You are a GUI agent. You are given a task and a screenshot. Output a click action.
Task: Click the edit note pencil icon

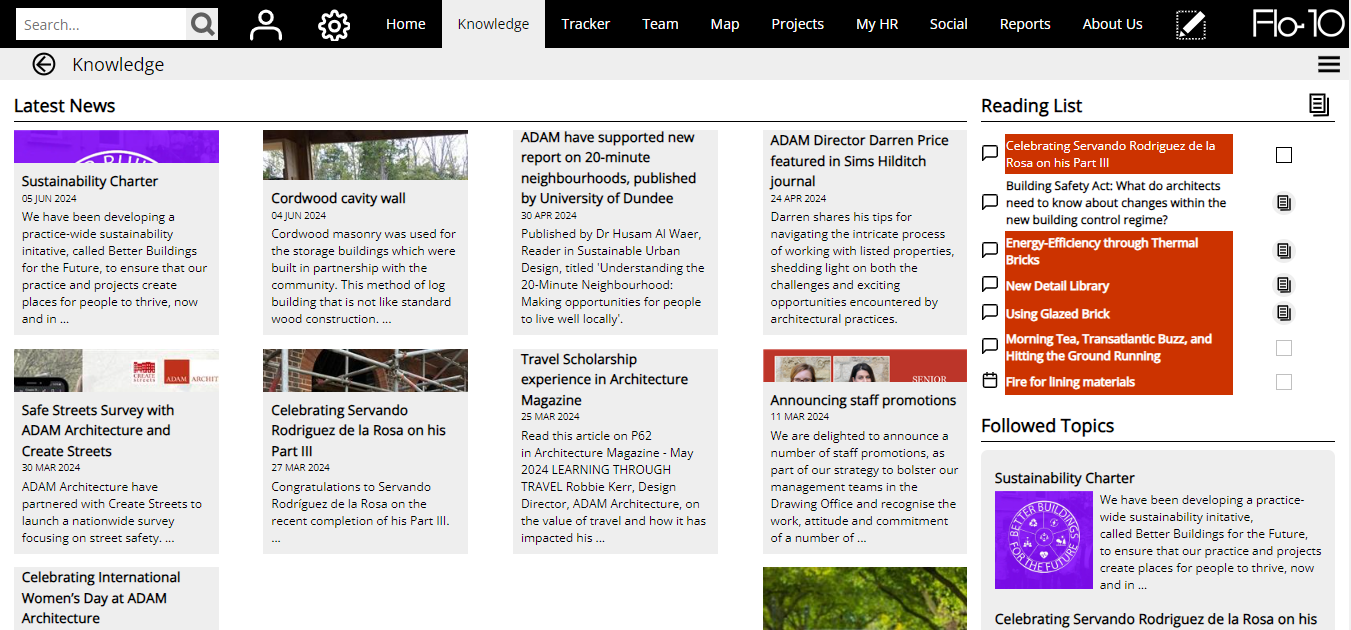point(1191,24)
